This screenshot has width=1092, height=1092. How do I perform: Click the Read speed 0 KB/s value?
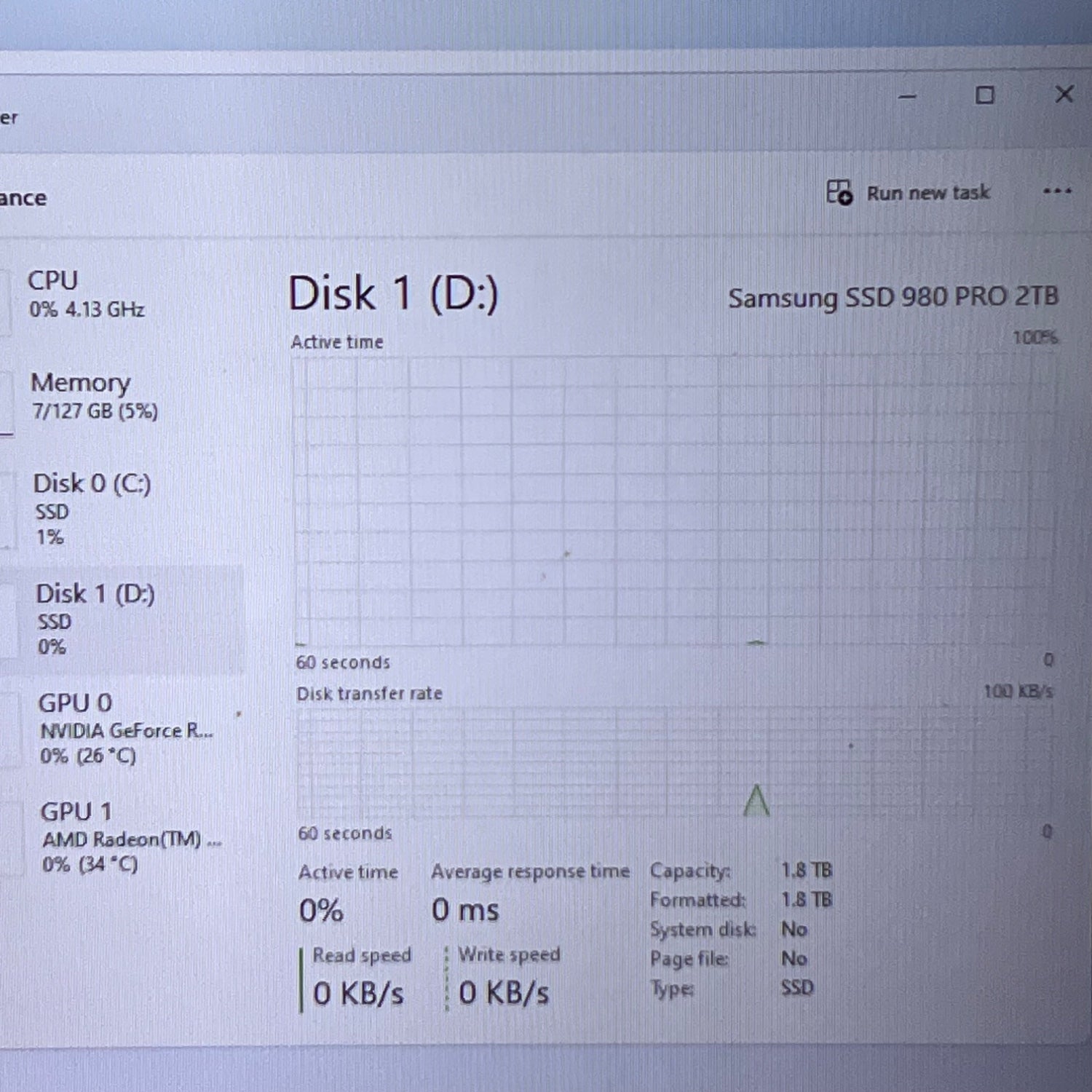point(358,993)
